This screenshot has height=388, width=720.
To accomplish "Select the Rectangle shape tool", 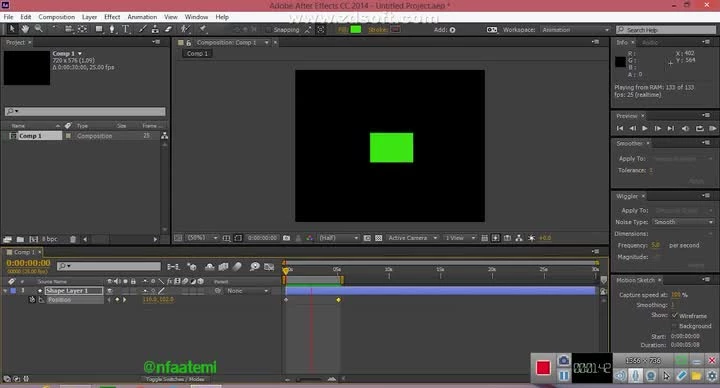I will tap(99, 29).
